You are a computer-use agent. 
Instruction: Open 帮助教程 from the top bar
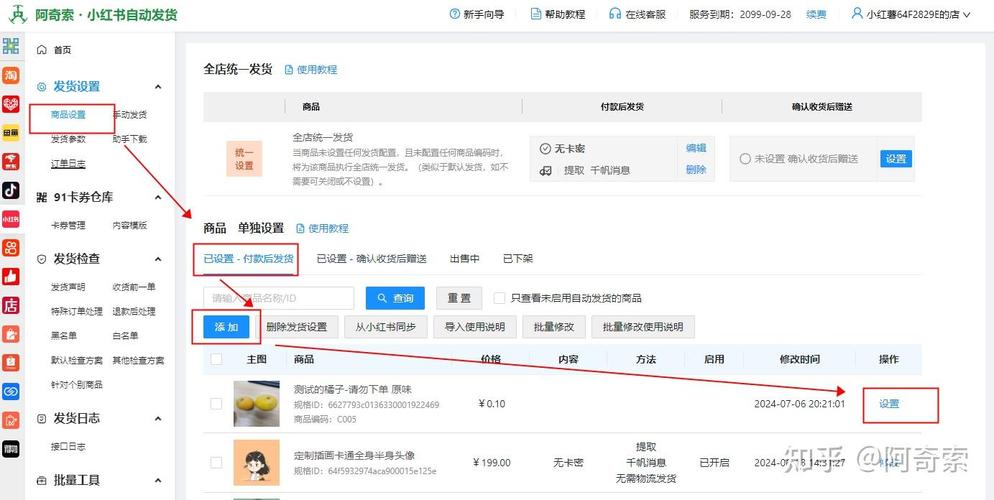(x=558, y=15)
